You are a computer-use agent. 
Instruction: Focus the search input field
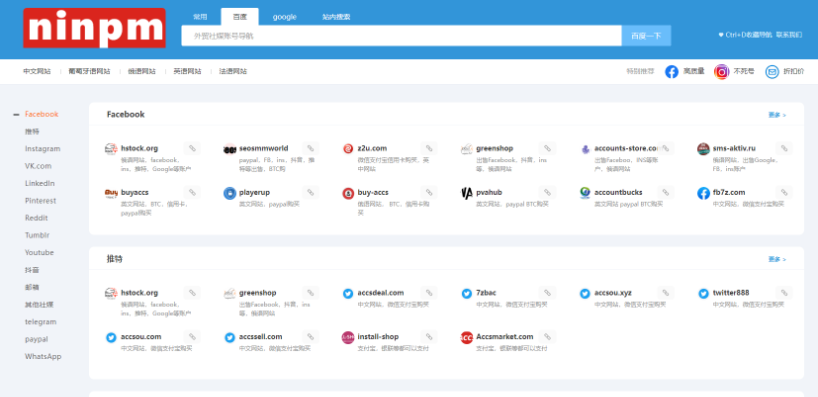[401, 36]
